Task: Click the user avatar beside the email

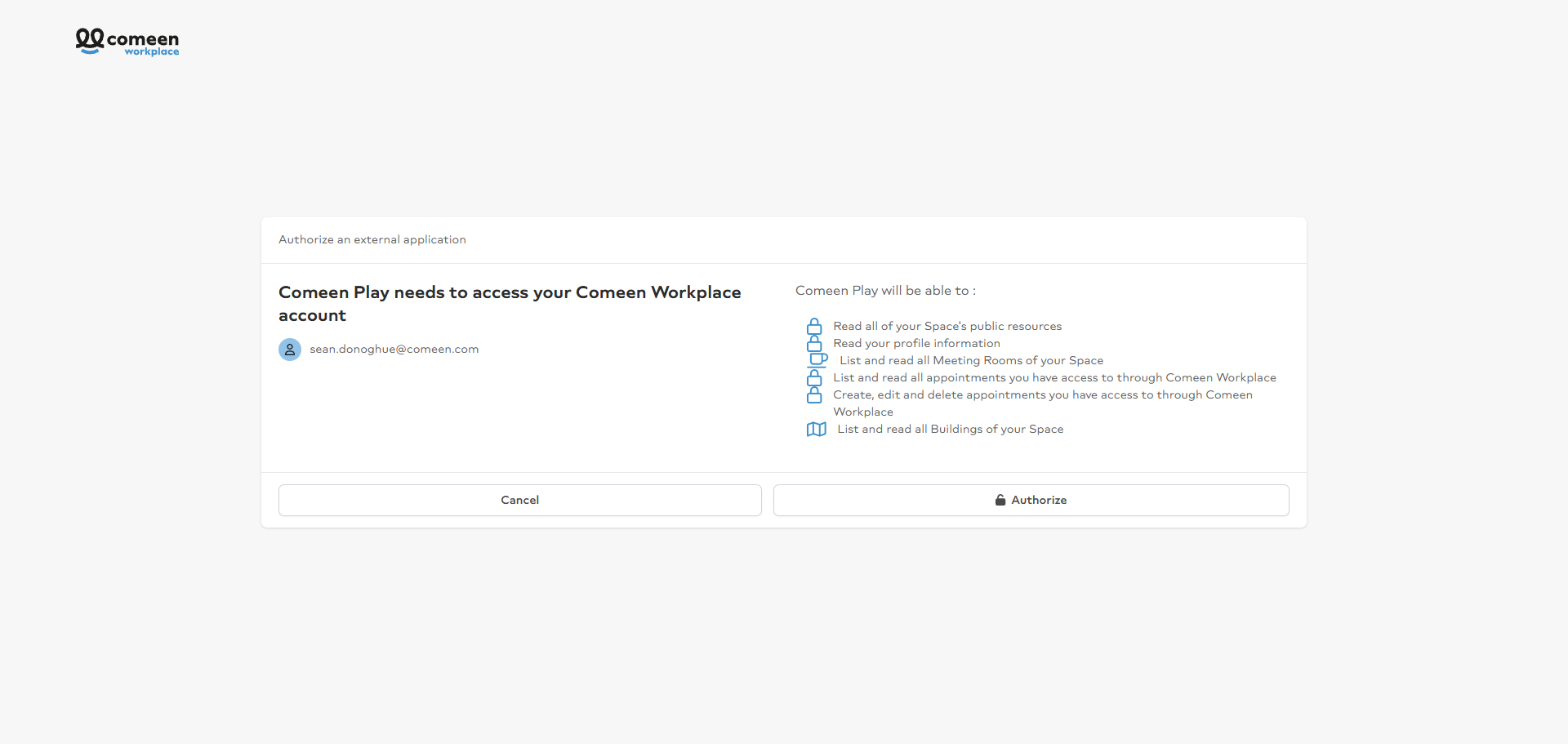Action: [290, 350]
